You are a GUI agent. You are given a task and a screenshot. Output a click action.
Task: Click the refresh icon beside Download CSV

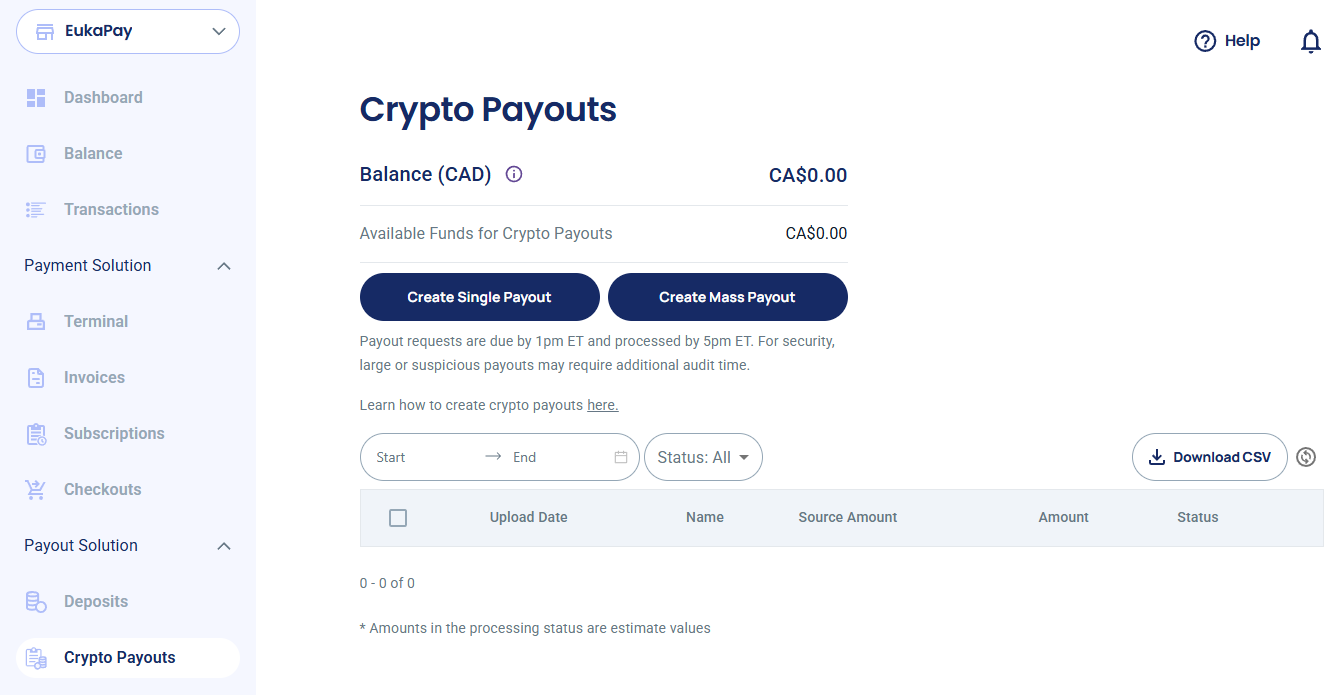[x=1306, y=457]
